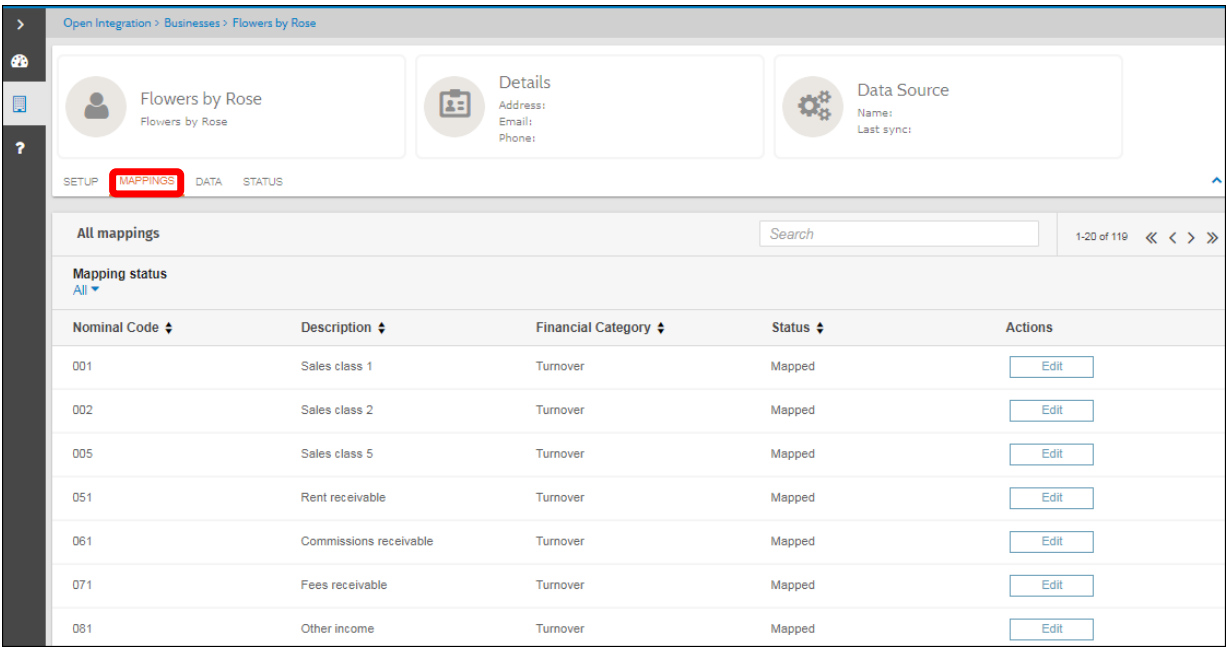Open the help question mark icon
1226x647 pixels.
pyautogui.click(x=22, y=148)
